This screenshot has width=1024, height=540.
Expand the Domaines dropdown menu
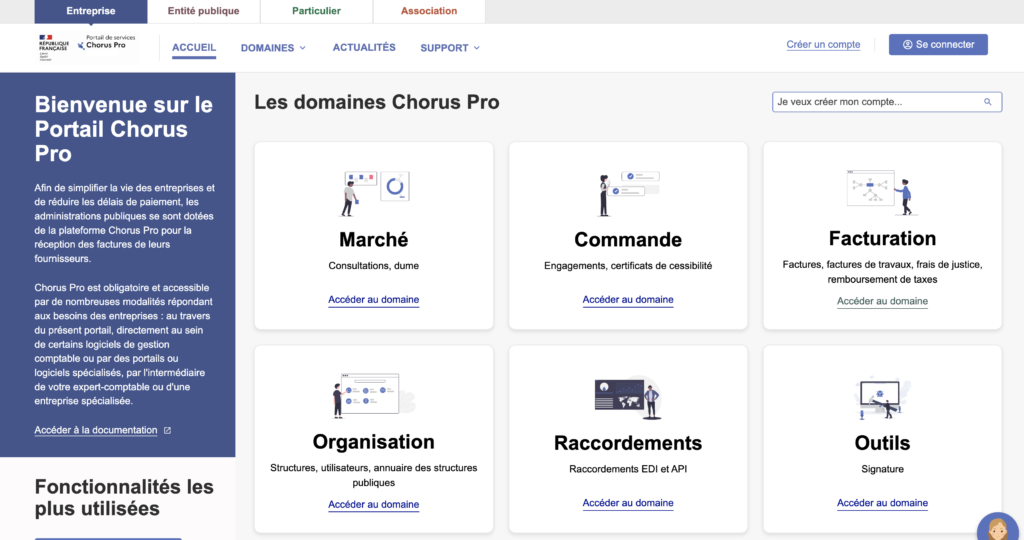tap(273, 48)
